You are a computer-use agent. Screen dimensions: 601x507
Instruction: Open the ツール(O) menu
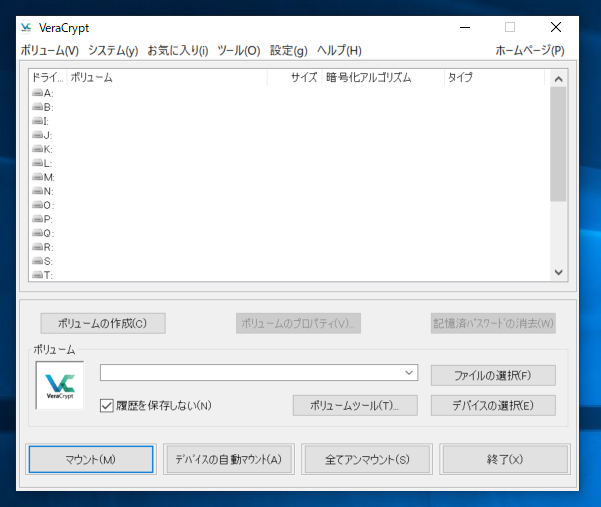238,50
